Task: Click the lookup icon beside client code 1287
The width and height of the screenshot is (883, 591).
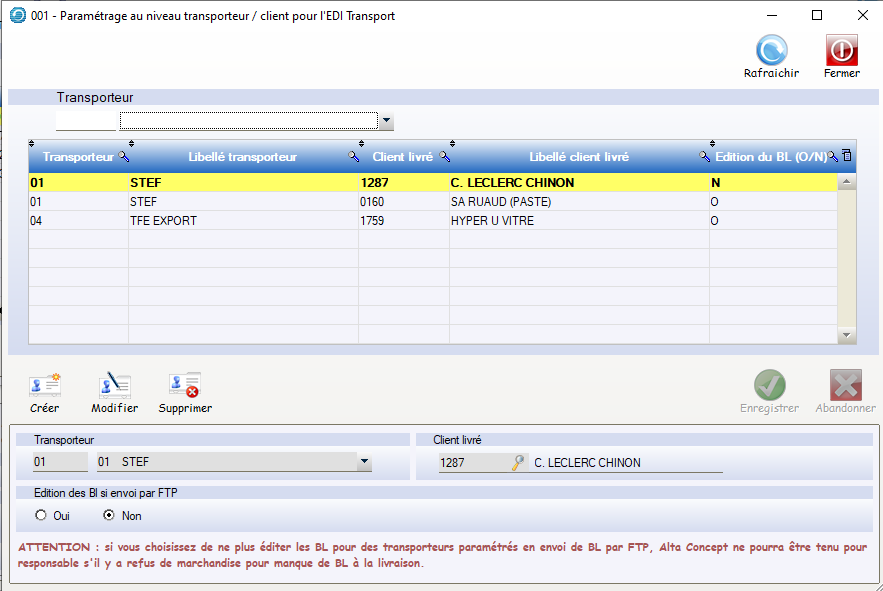Action: pos(518,462)
